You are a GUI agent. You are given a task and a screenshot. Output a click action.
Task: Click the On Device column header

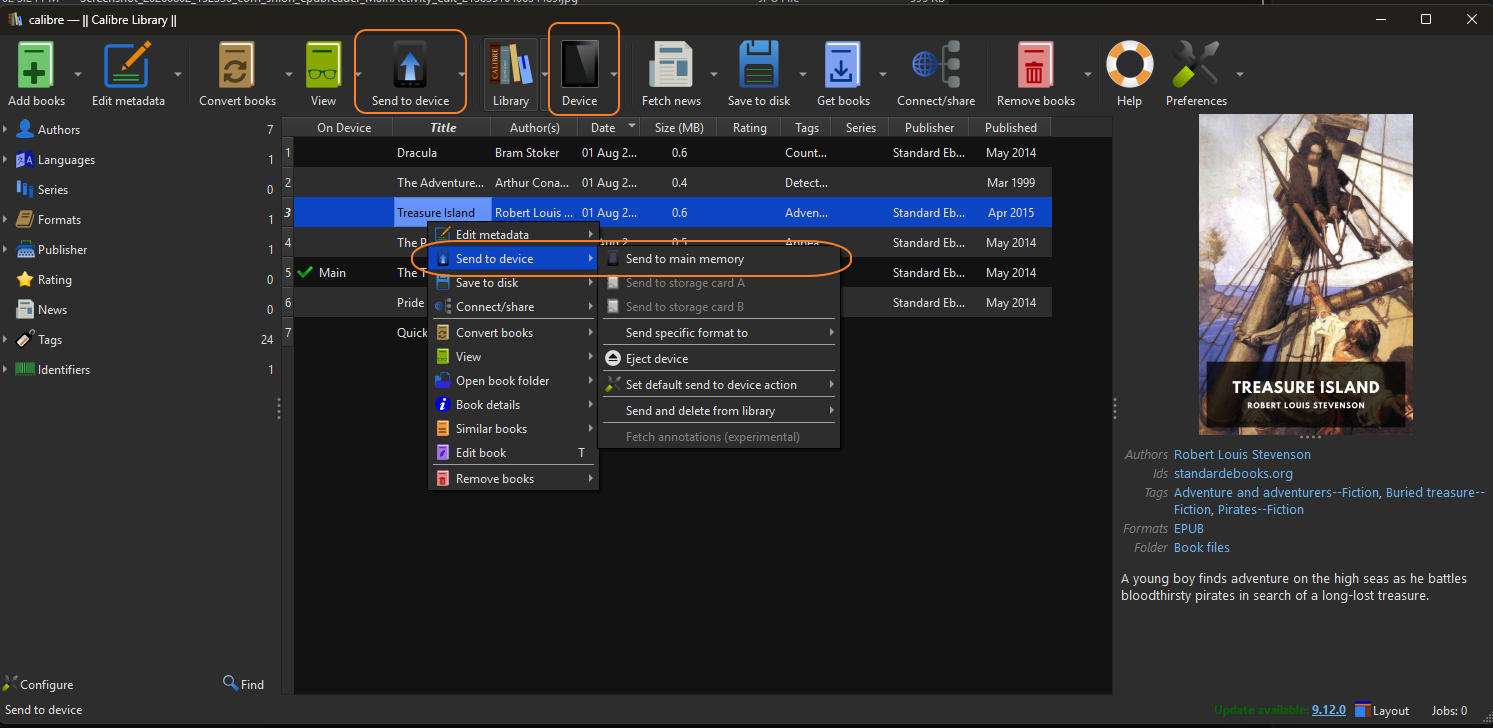pyautogui.click(x=343, y=127)
